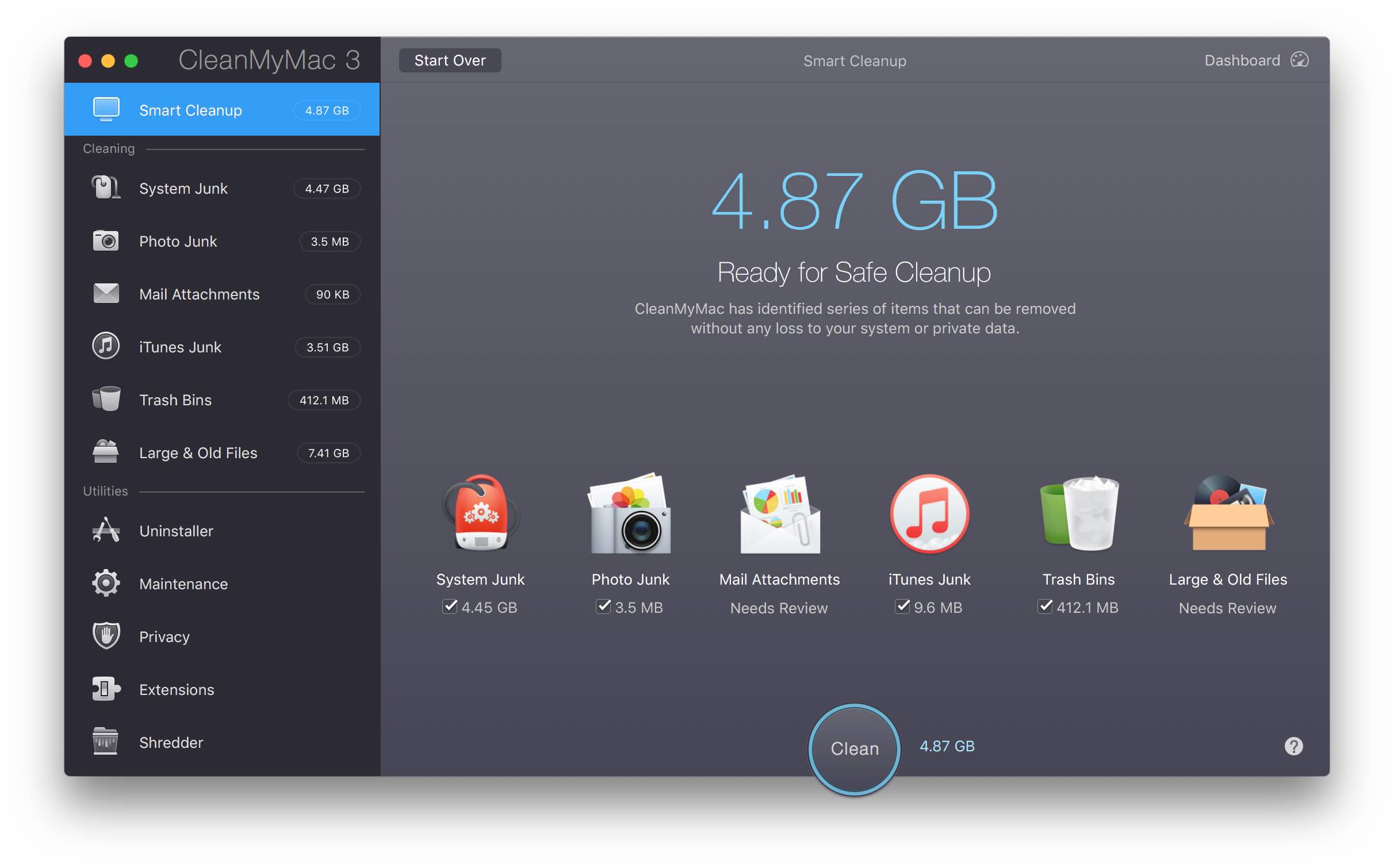Click the 90 KB Mail Attachments badge
Screen dimensions: 1394x868
[x=333, y=294]
